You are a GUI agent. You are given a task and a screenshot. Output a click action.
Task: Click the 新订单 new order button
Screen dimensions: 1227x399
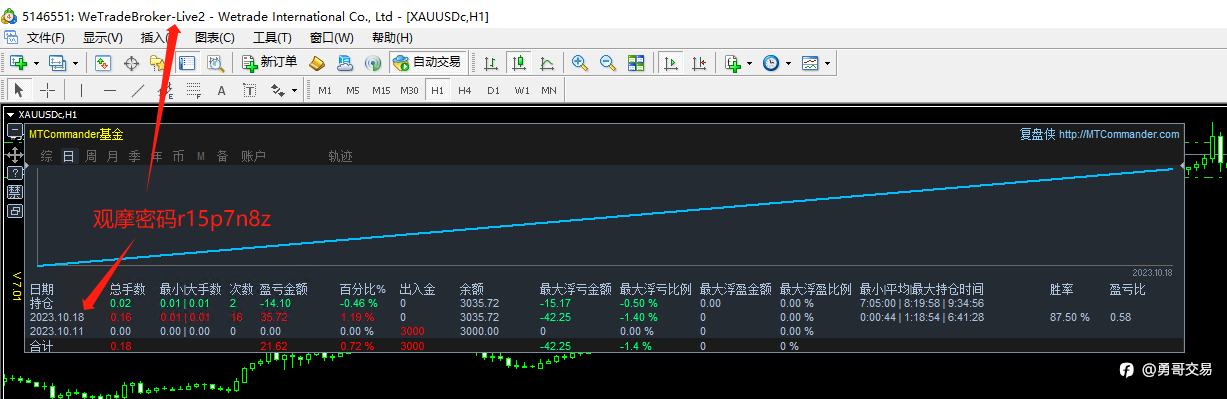point(270,62)
